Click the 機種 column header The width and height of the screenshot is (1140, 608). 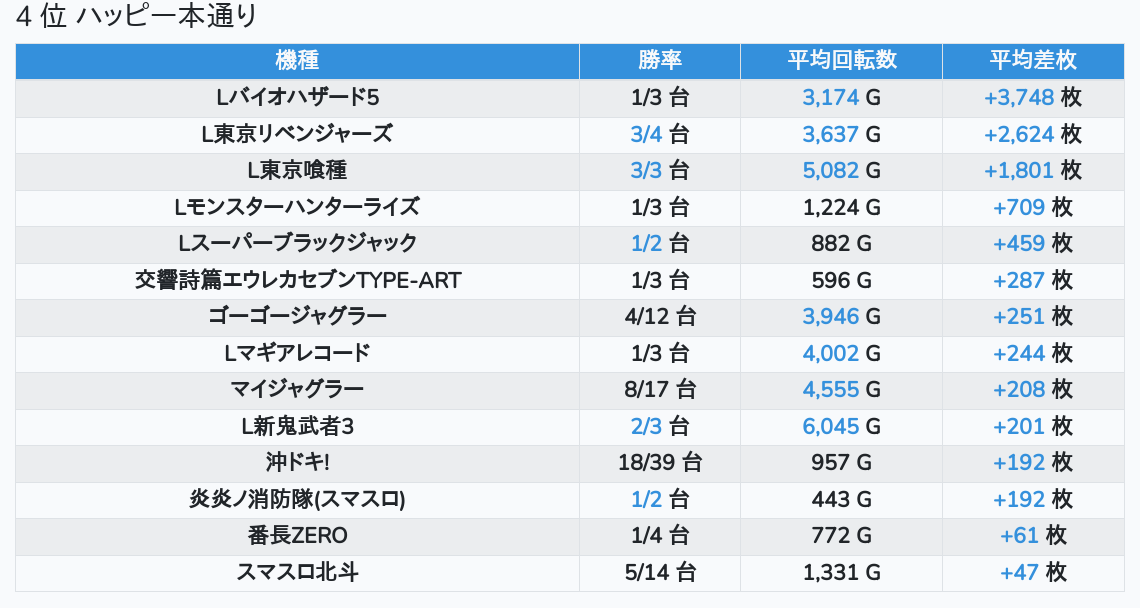click(297, 60)
